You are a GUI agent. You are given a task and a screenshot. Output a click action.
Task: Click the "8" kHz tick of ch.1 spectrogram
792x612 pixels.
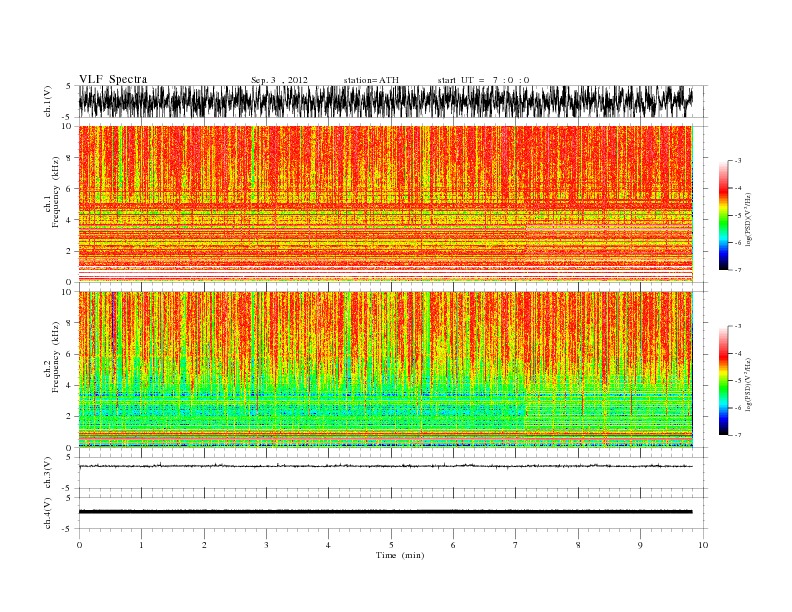69,158
